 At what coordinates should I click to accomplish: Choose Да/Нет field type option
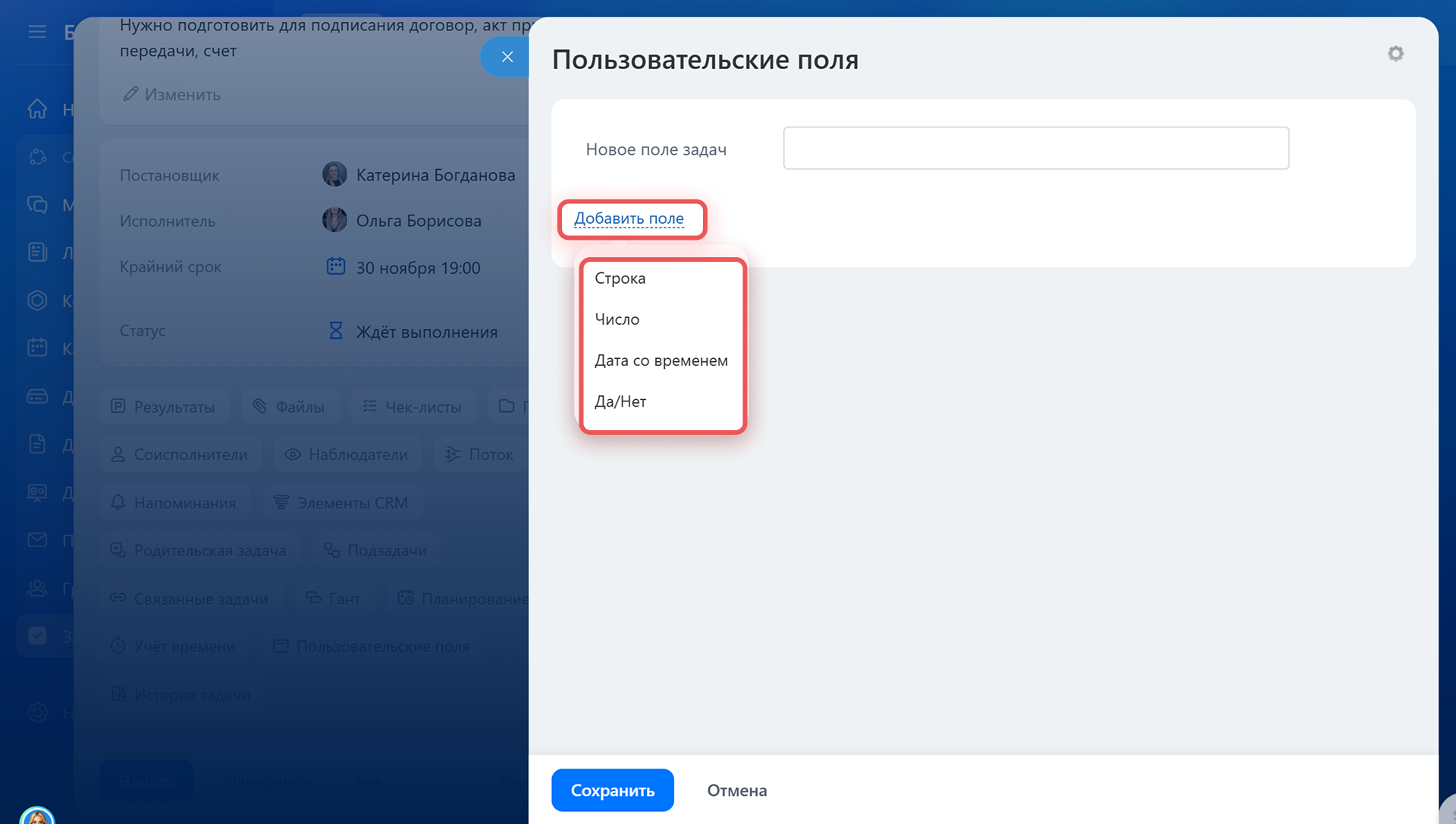tap(620, 401)
